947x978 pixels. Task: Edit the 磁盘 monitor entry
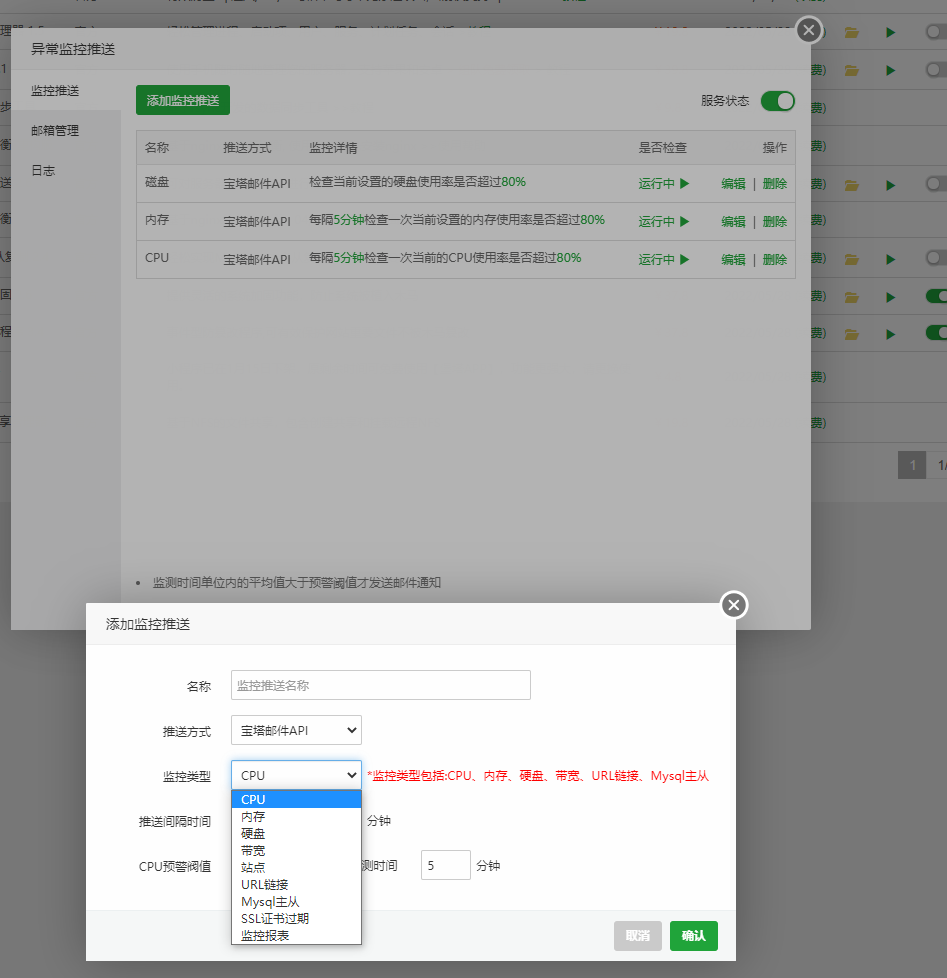733,183
